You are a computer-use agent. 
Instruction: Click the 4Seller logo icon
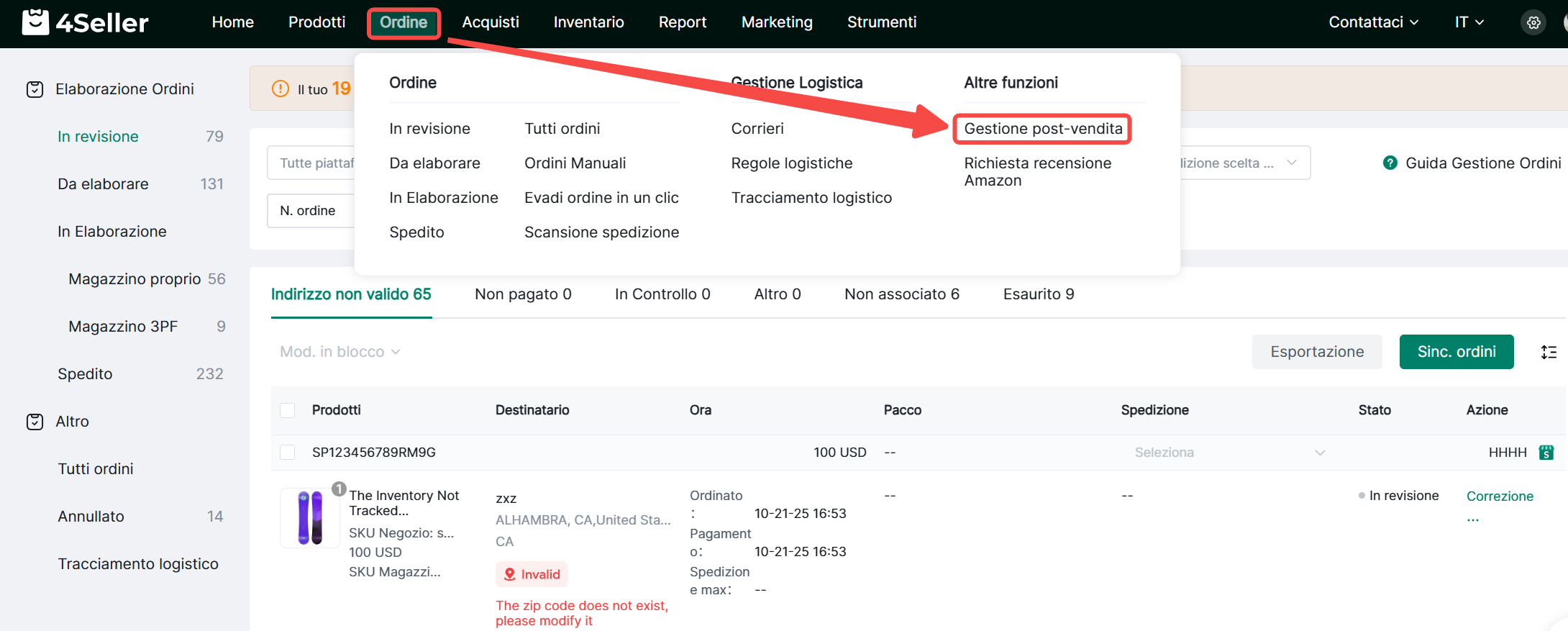click(x=36, y=22)
